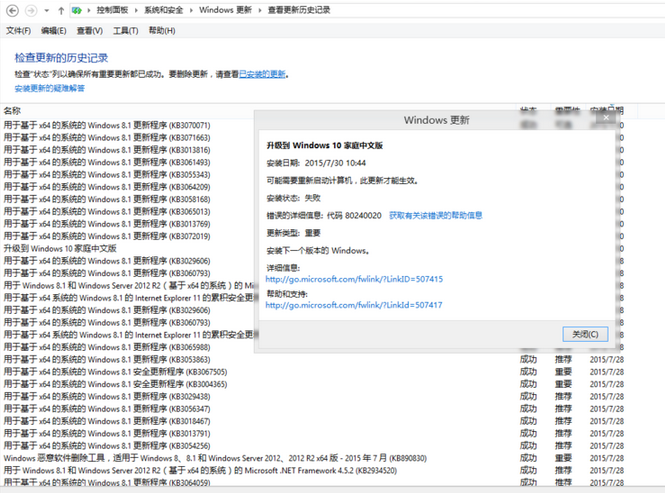
Task: Select 查看更新历史记录 breadcrumb segment
Action: pos(299,10)
